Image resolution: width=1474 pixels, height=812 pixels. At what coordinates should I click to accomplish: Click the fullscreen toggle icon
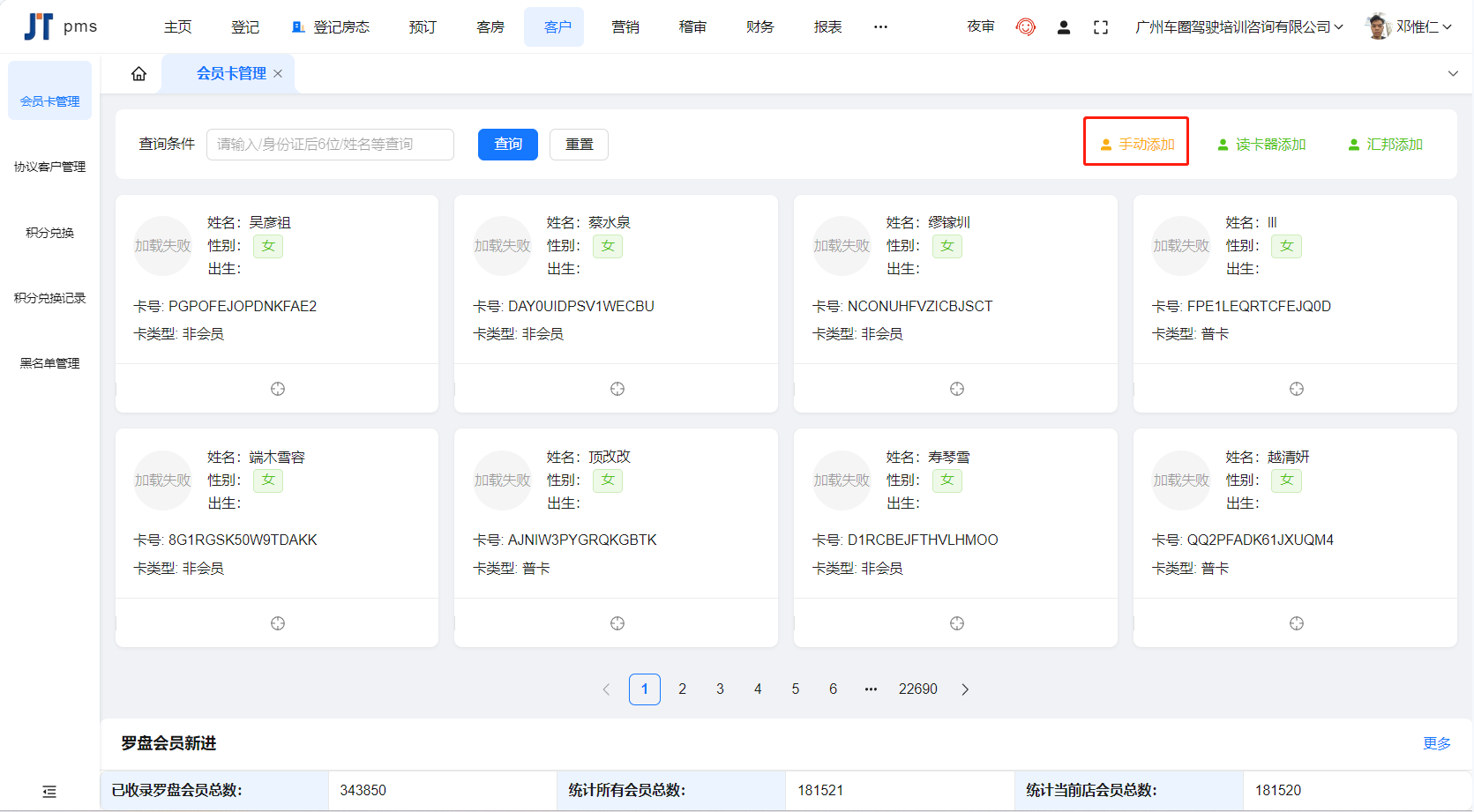[1100, 27]
